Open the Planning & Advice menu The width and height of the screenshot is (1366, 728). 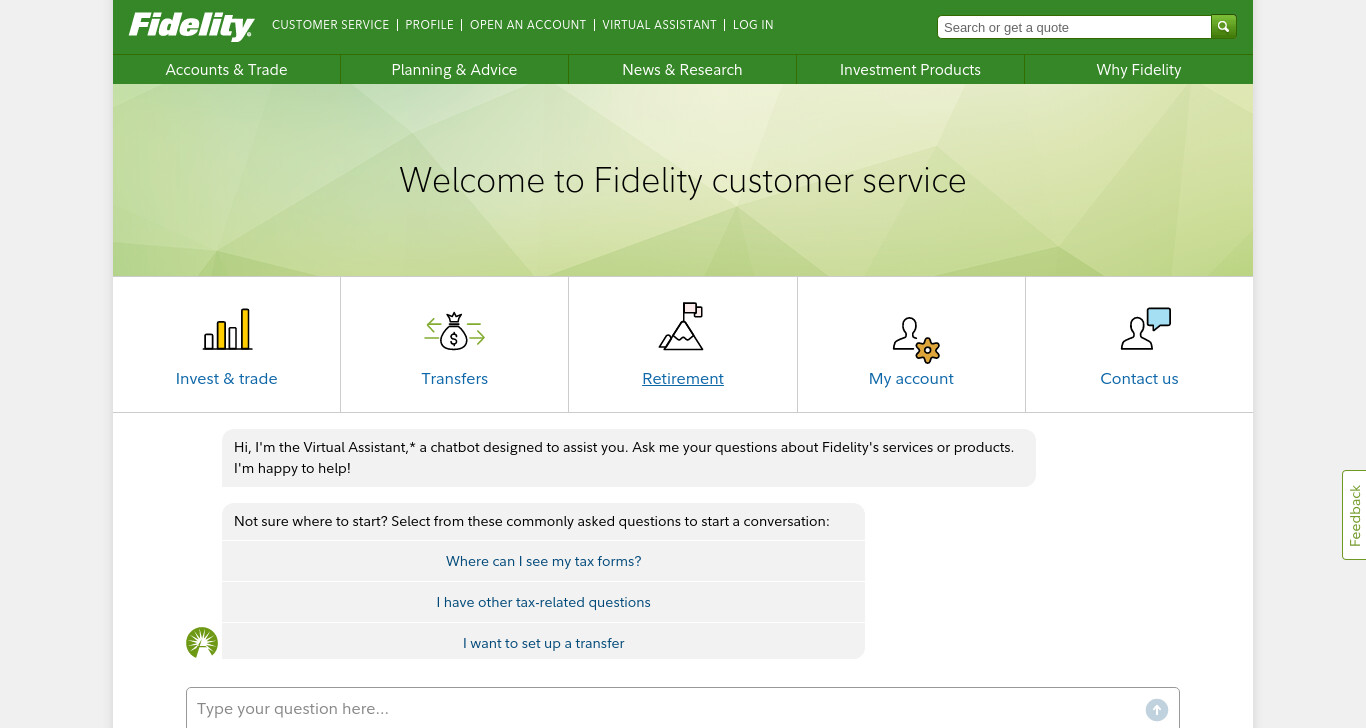tap(454, 70)
